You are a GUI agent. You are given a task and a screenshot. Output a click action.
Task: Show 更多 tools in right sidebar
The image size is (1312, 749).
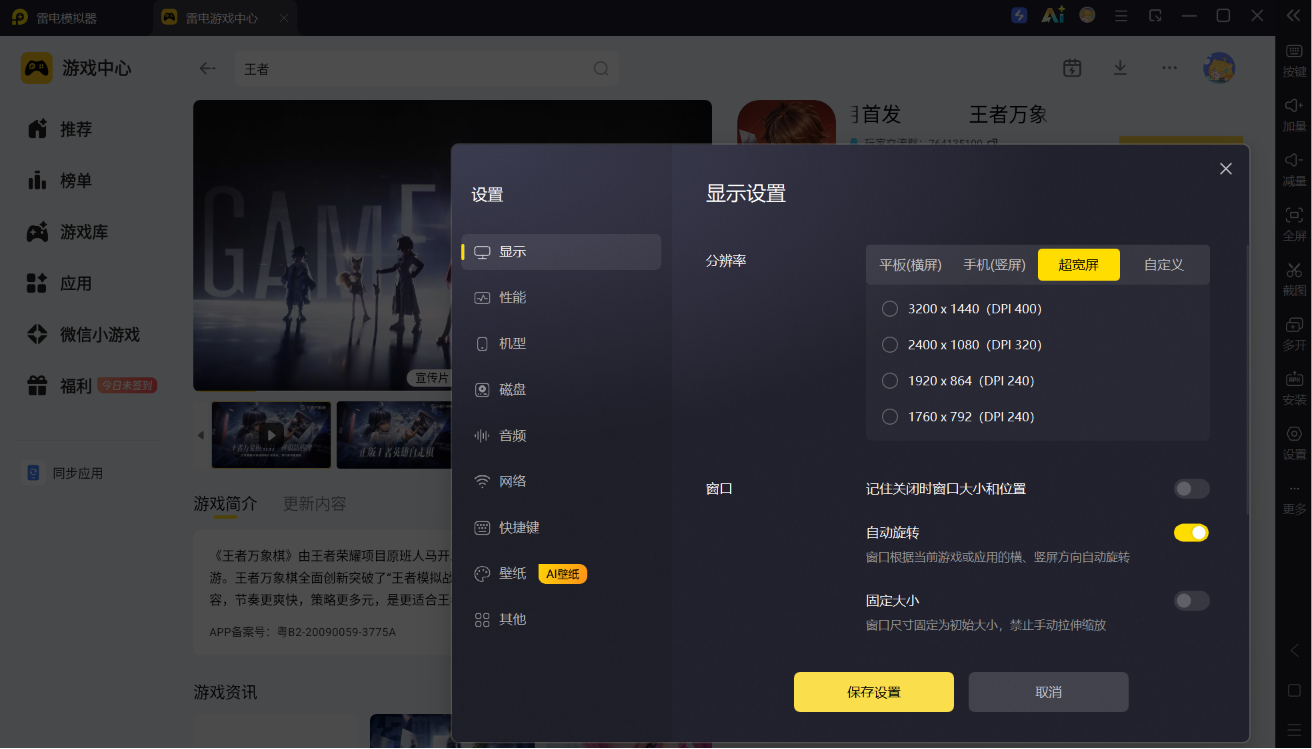coord(1294,497)
